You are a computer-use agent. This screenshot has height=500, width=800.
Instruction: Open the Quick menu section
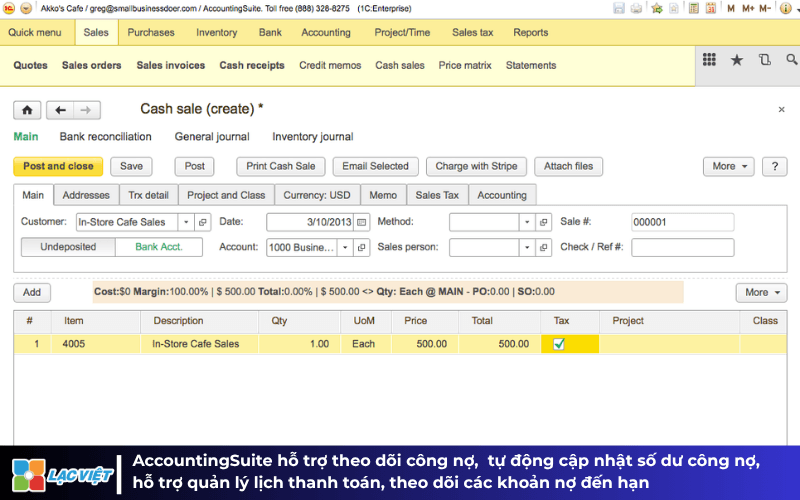[x=35, y=32]
